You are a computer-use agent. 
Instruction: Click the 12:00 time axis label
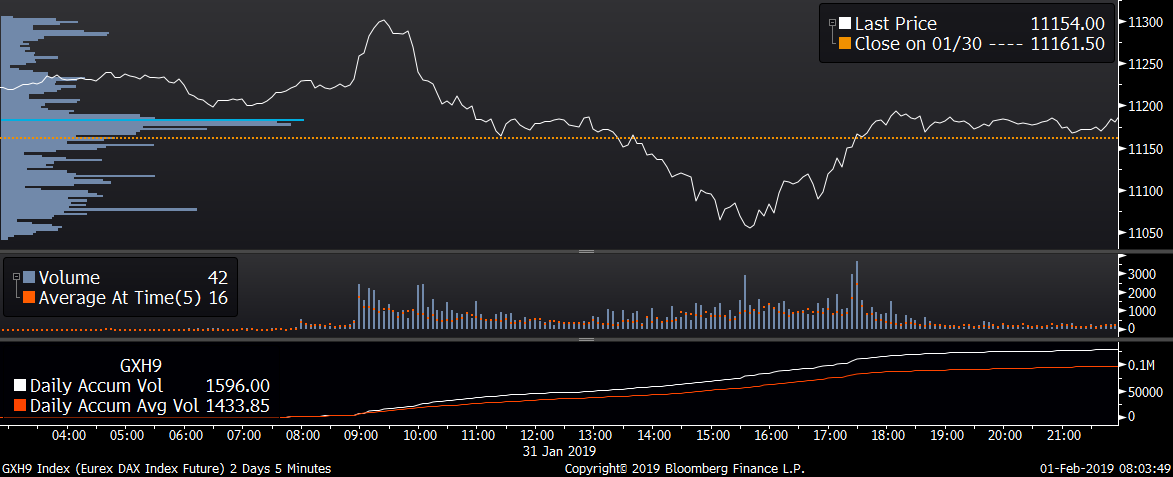[536, 436]
